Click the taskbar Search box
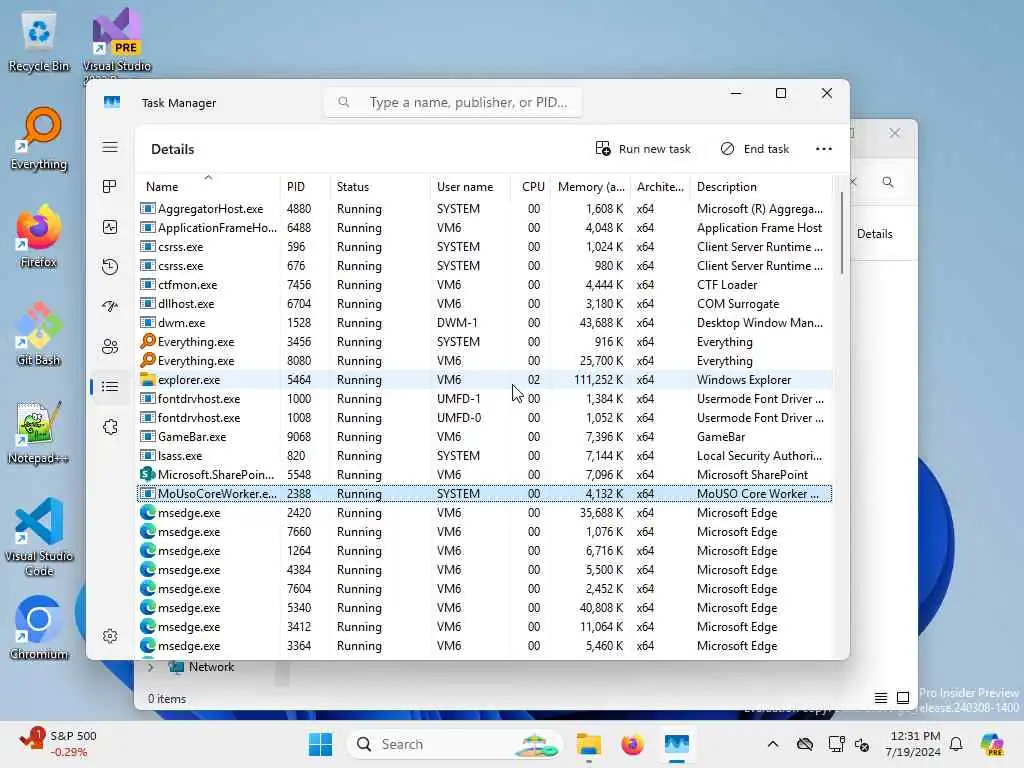This screenshot has height=768, width=1024. click(x=455, y=744)
